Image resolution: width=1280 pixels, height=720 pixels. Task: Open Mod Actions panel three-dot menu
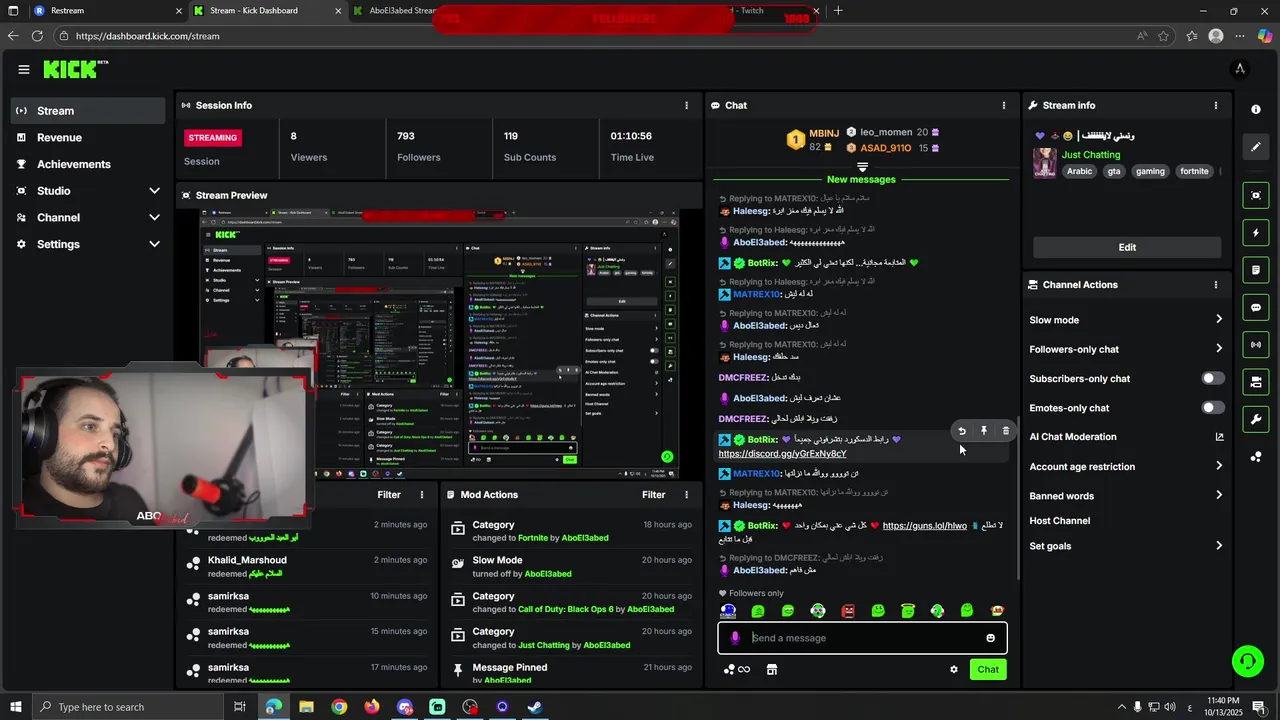tap(686, 495)
